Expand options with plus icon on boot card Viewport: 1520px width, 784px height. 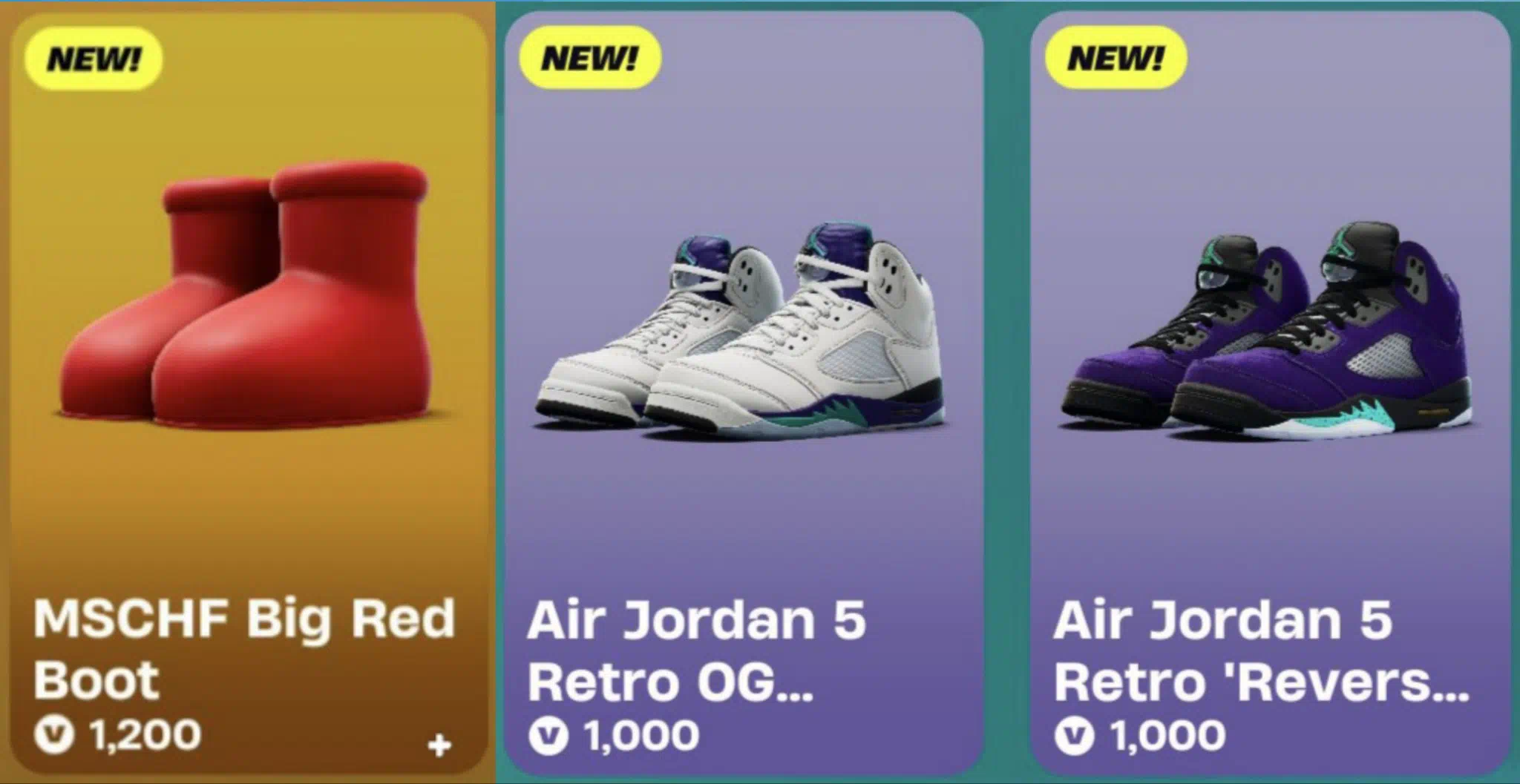439,745
